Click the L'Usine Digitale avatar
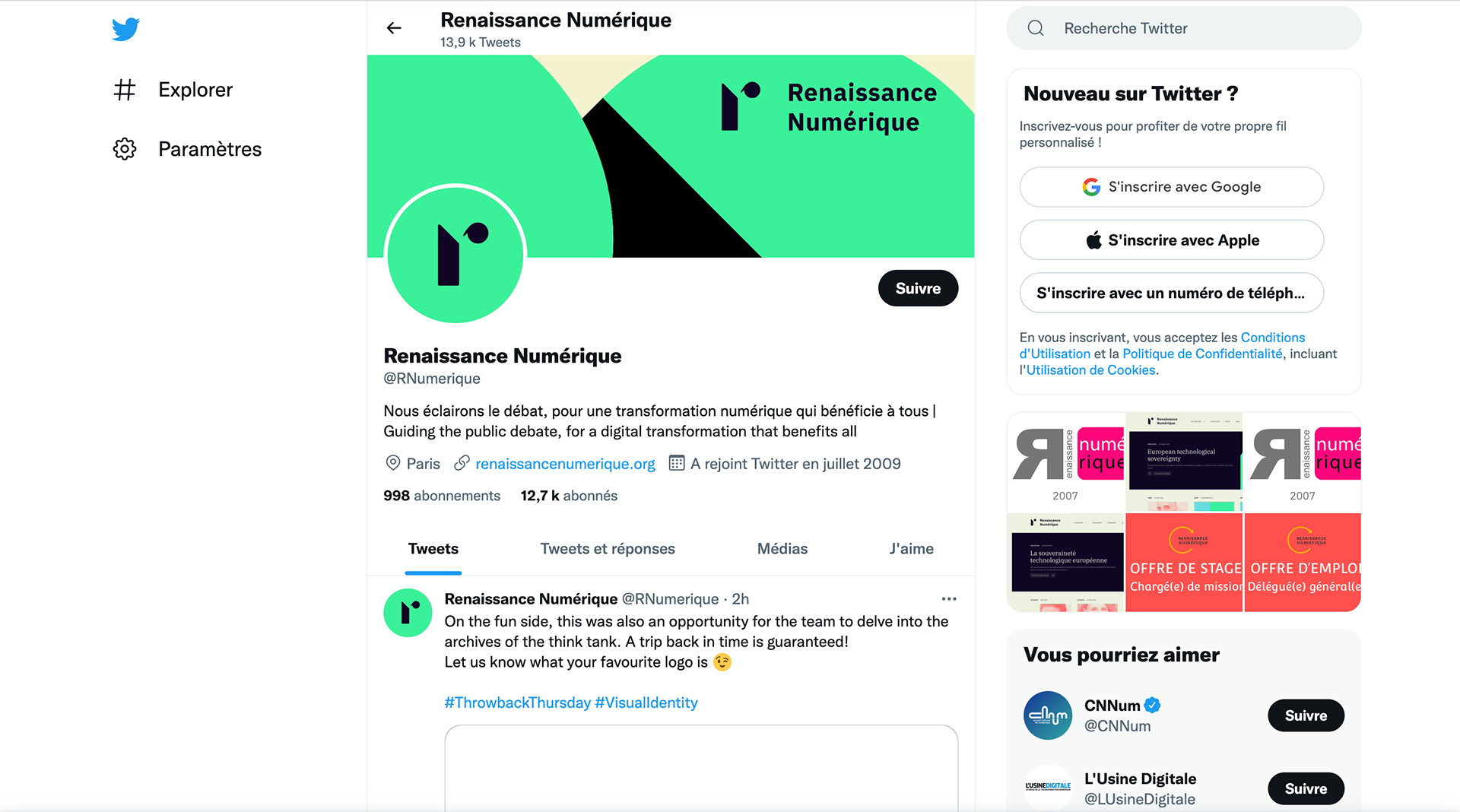The image size is (1460, 812). coord(1047,787)
